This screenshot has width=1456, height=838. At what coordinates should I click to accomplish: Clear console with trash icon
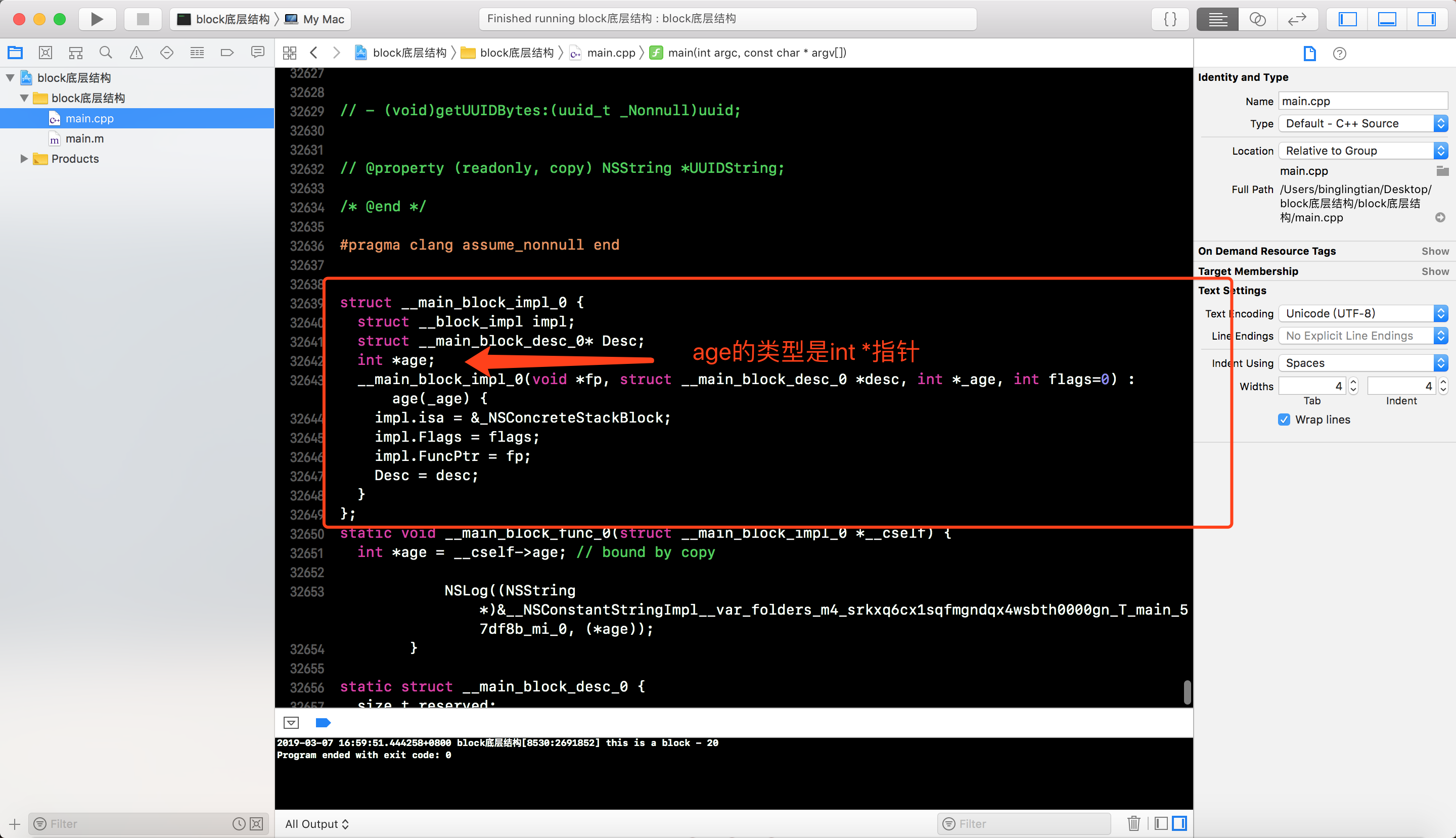[x=1133, y=824]
